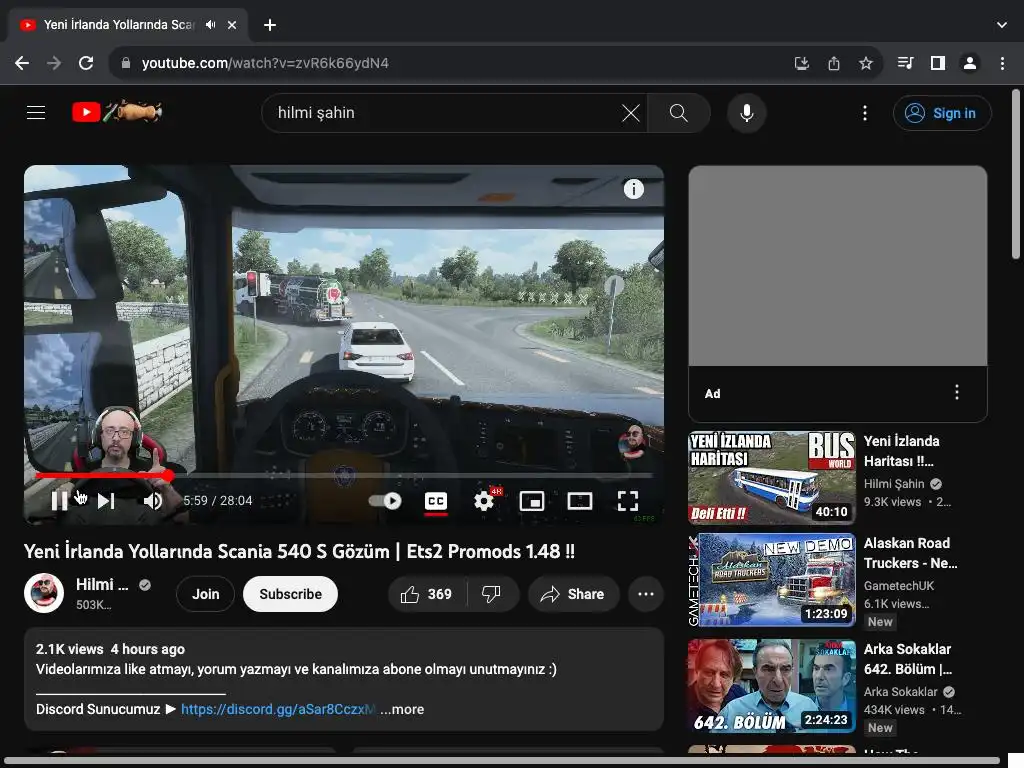Bookmark this page with star
1024x768 pixels.
point(865,63)
